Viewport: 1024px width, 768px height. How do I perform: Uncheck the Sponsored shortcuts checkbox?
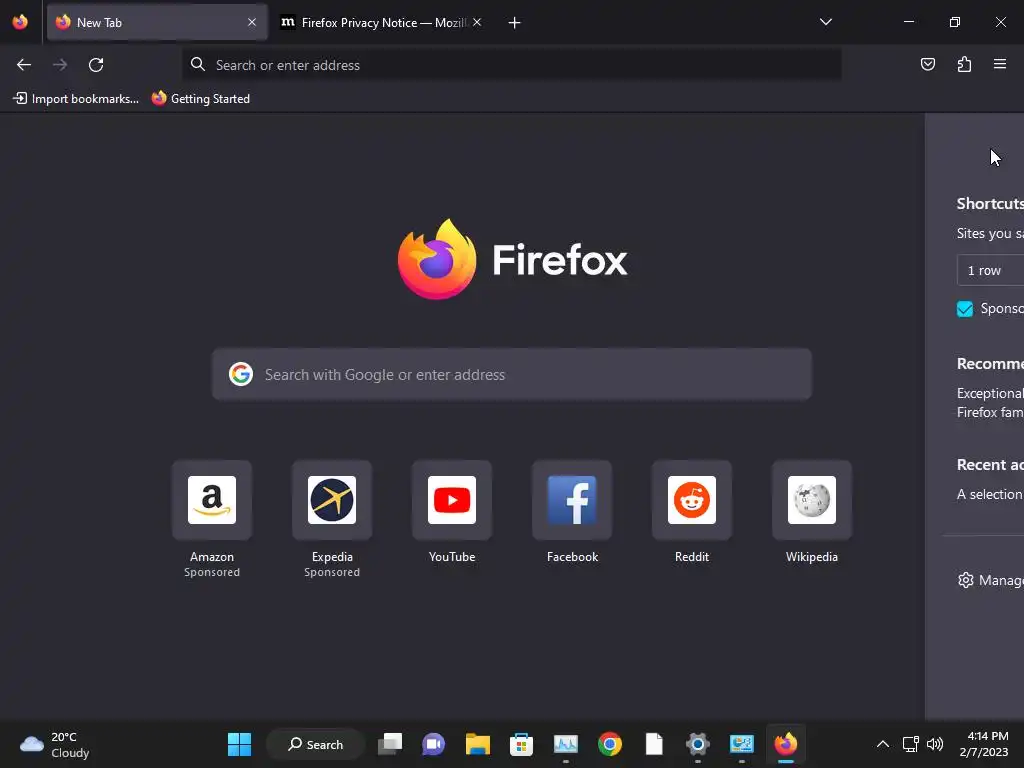pos(965,309)
